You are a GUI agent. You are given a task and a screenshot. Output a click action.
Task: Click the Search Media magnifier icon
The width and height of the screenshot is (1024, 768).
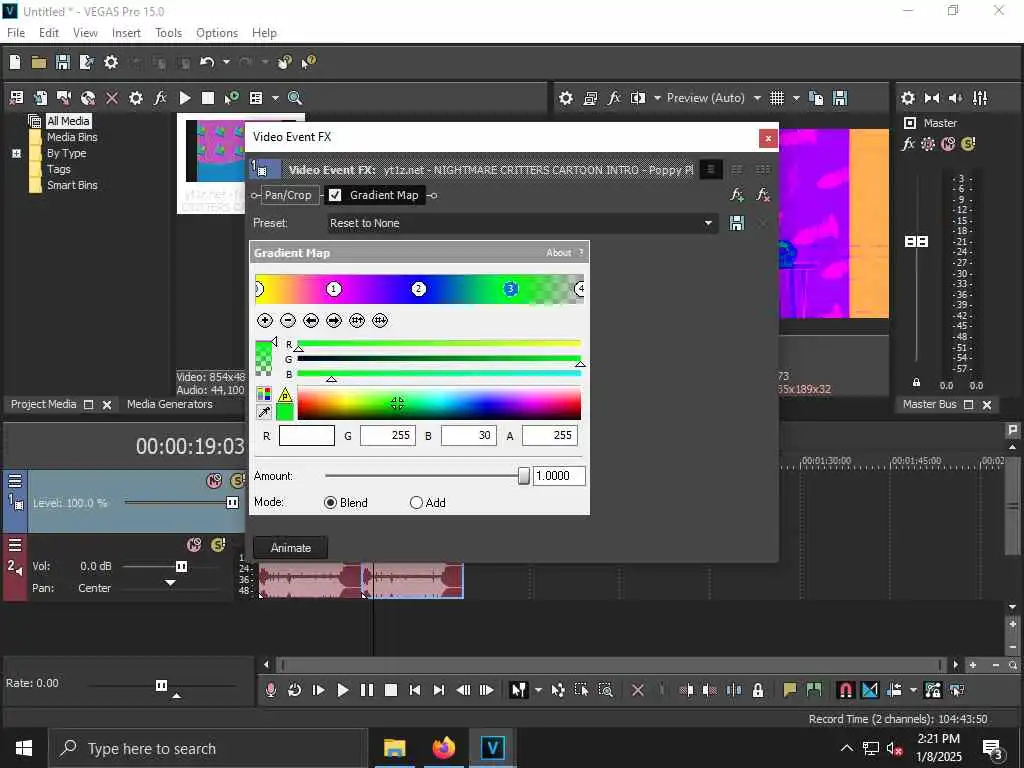[x=295, y=98]
